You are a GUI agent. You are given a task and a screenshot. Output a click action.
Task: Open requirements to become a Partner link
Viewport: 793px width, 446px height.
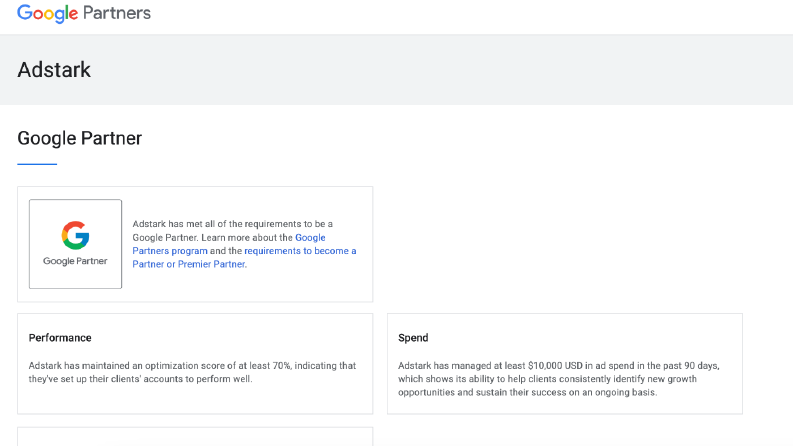click(x=244, y=257)
